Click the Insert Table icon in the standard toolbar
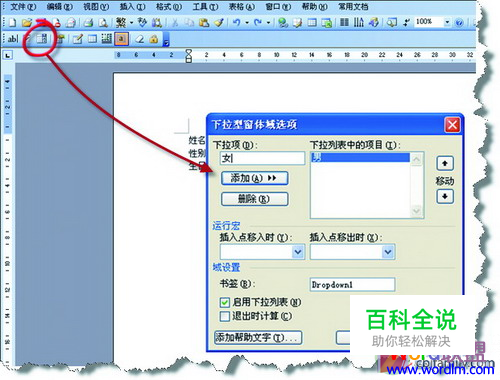 coord(312,23)
